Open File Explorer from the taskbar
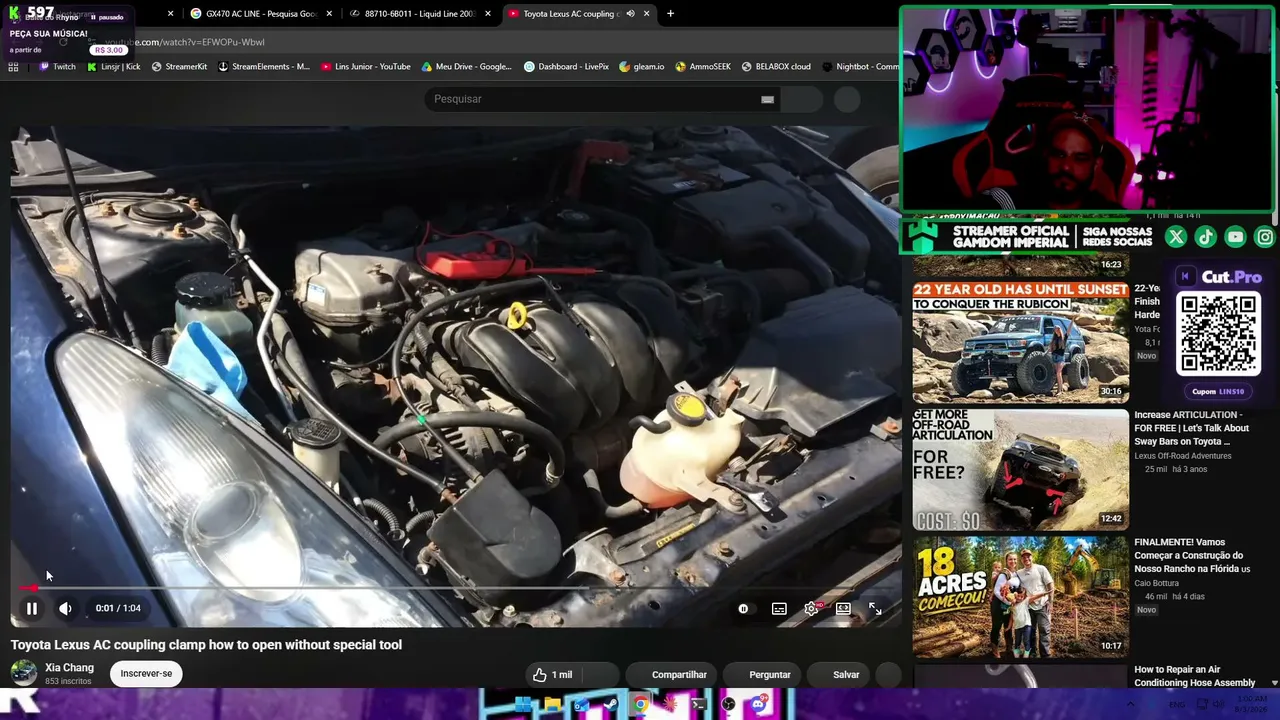The width and height of the screenshot is (1280, 720). 552,705
